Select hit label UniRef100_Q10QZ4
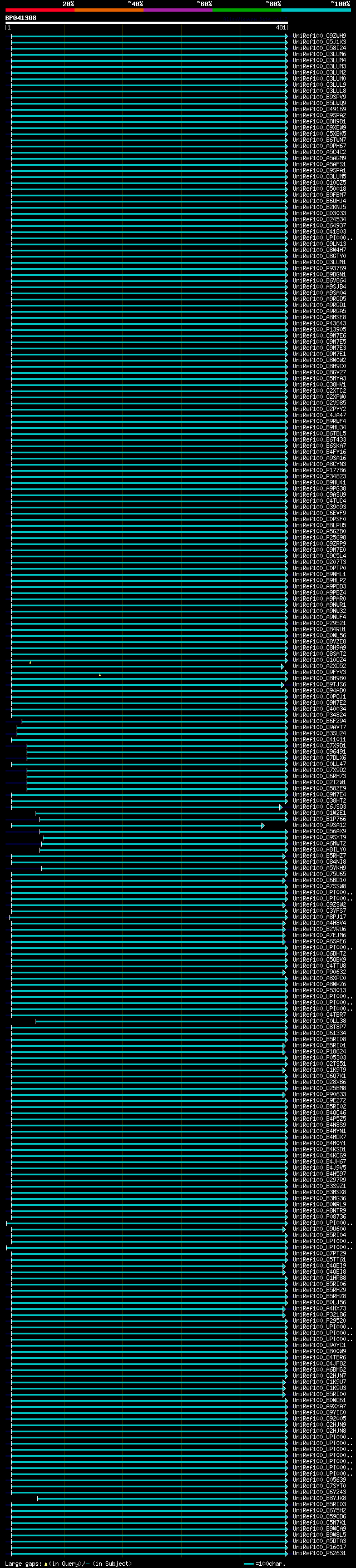The image size is (356, 1568). click(x=319, y=660)
